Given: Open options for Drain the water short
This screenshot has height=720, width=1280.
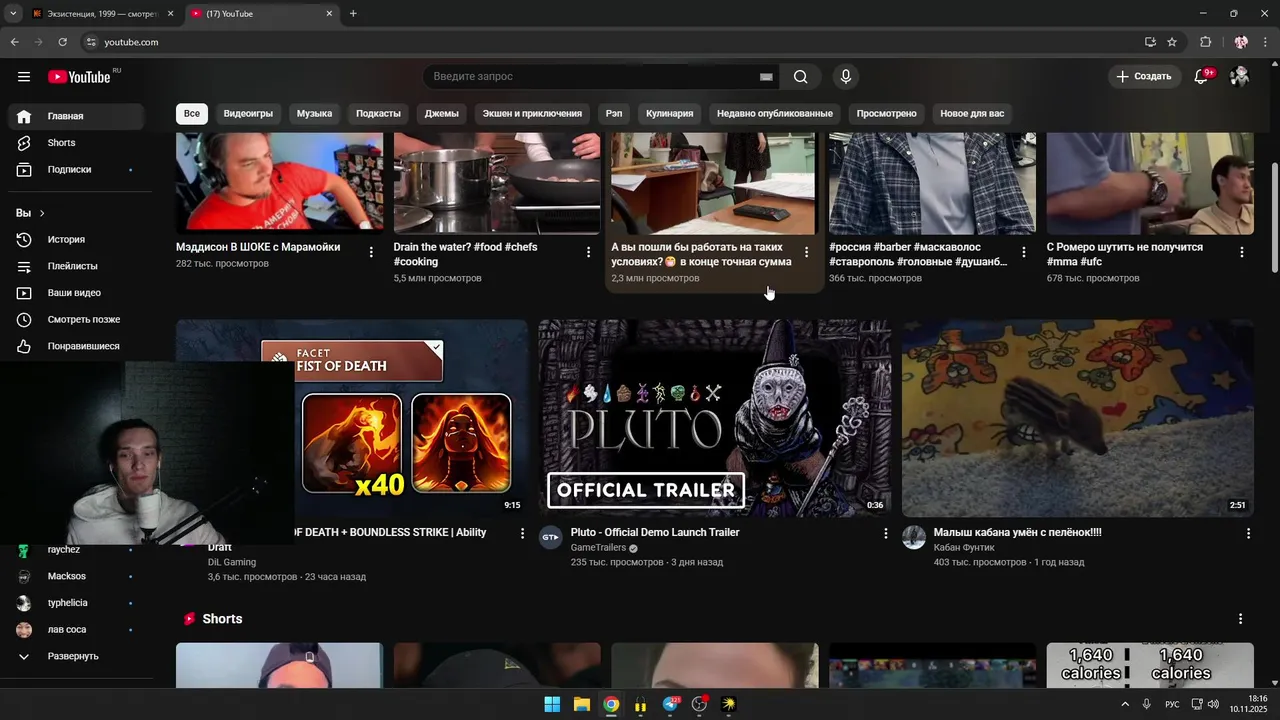Looking at the screenshot, I should [588, 252].
